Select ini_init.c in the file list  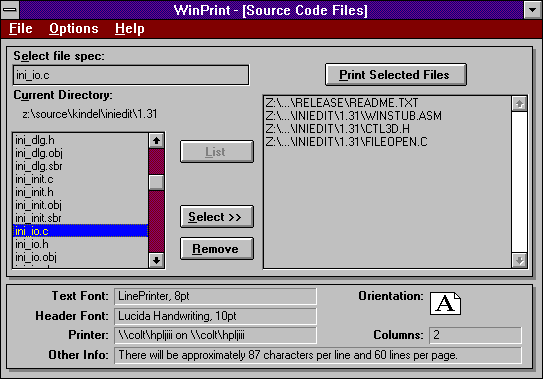80,179
